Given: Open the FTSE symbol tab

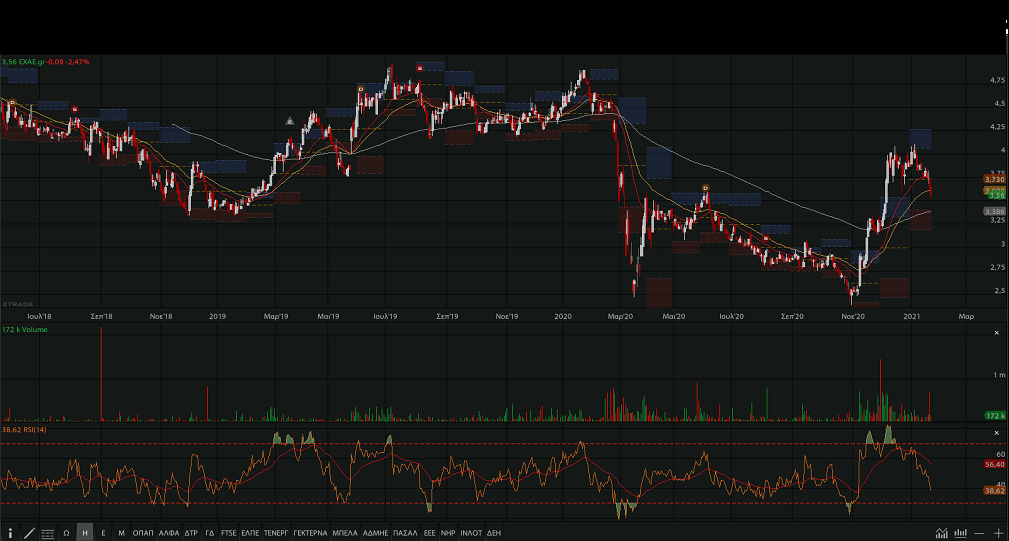Looking at the screenshot, I should coord(229,533).
